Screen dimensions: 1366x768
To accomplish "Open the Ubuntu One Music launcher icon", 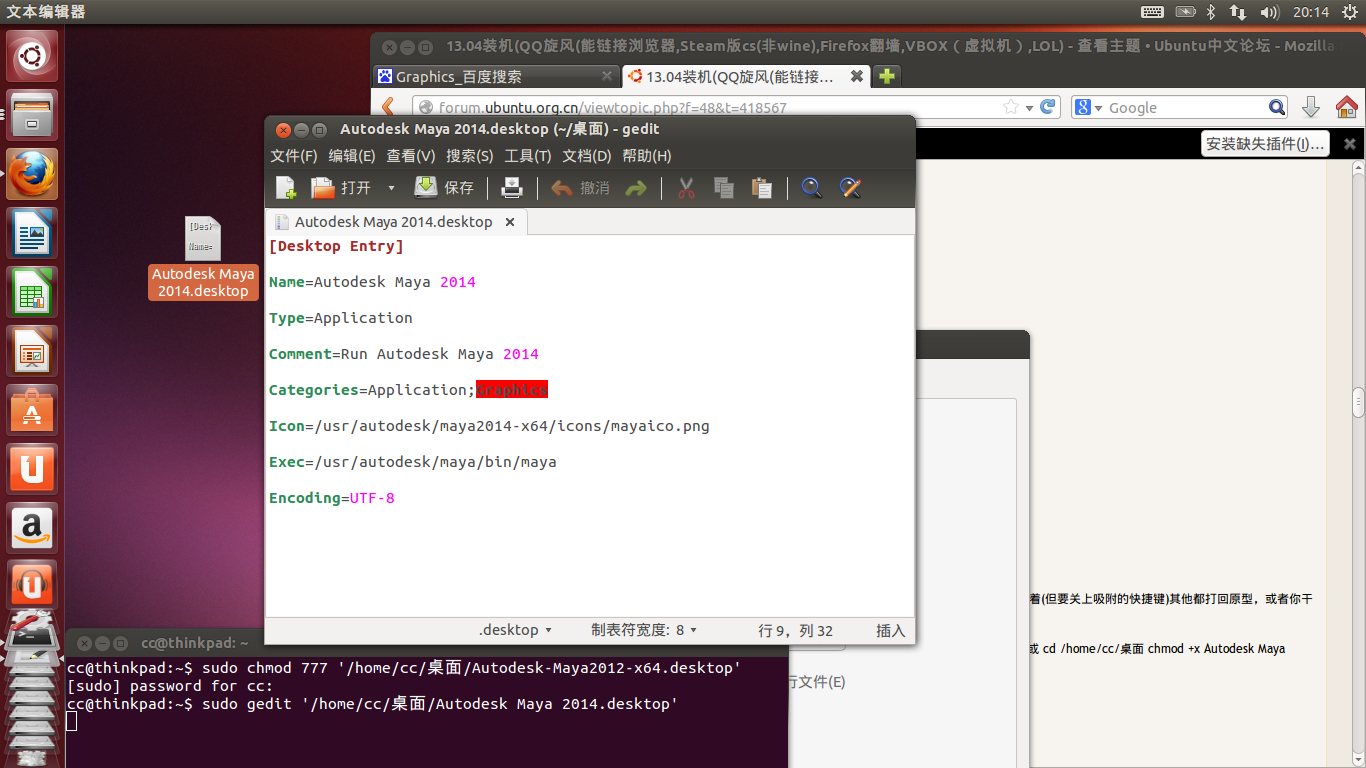I will coord(33,586).
